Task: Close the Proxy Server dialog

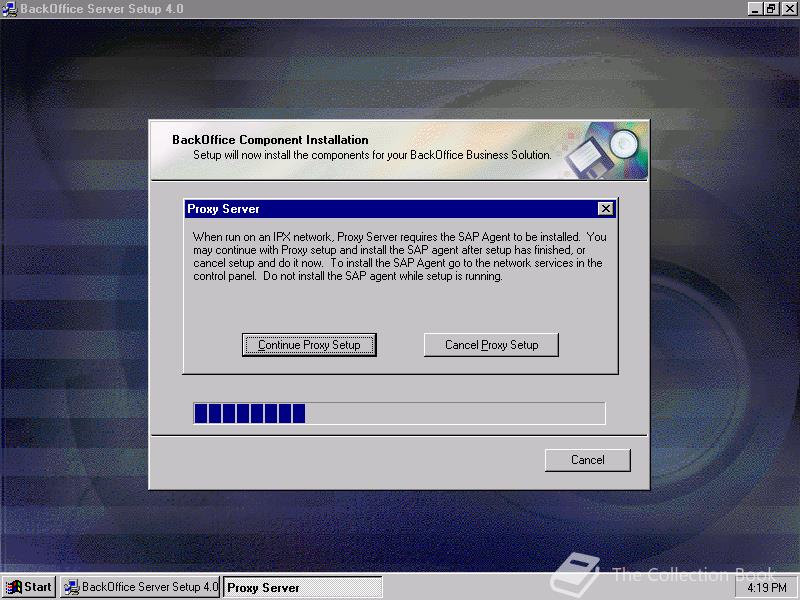Action: (606, 209)
